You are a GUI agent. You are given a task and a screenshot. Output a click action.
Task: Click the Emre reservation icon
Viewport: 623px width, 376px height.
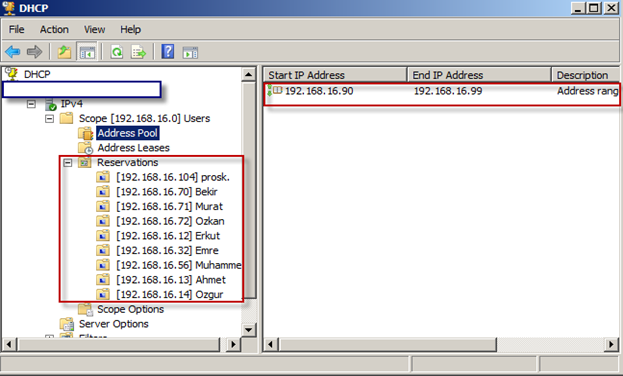coord(103,250)
